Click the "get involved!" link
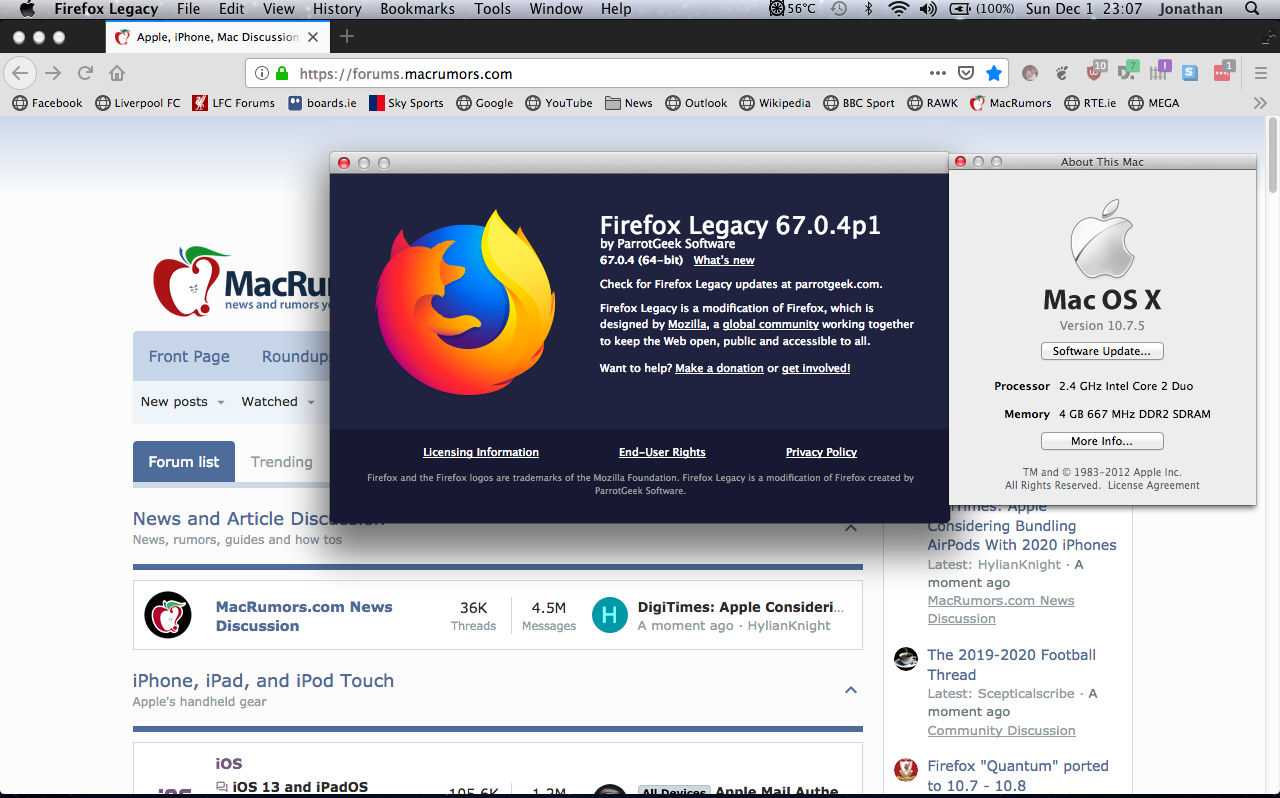1280x798 pixels. [816, 368]
